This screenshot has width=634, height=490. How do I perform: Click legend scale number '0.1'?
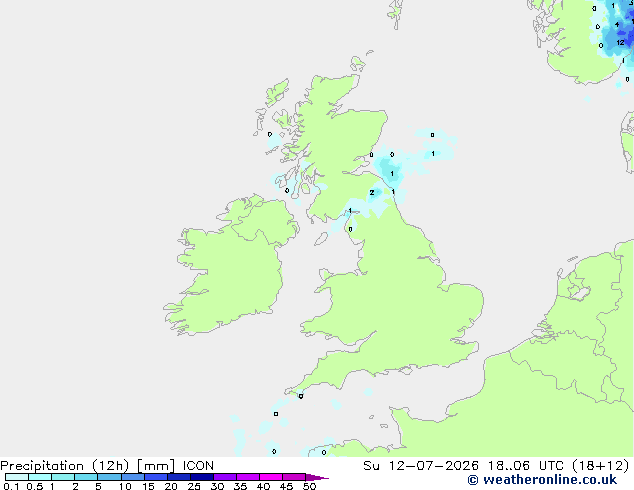coord(11,486)
